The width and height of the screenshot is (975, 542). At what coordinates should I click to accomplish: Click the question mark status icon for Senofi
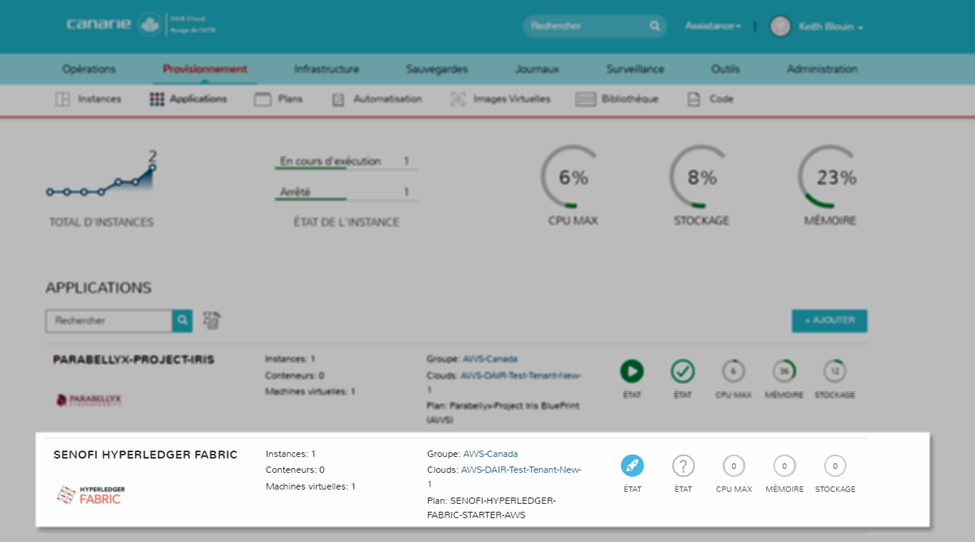[683, 466]
